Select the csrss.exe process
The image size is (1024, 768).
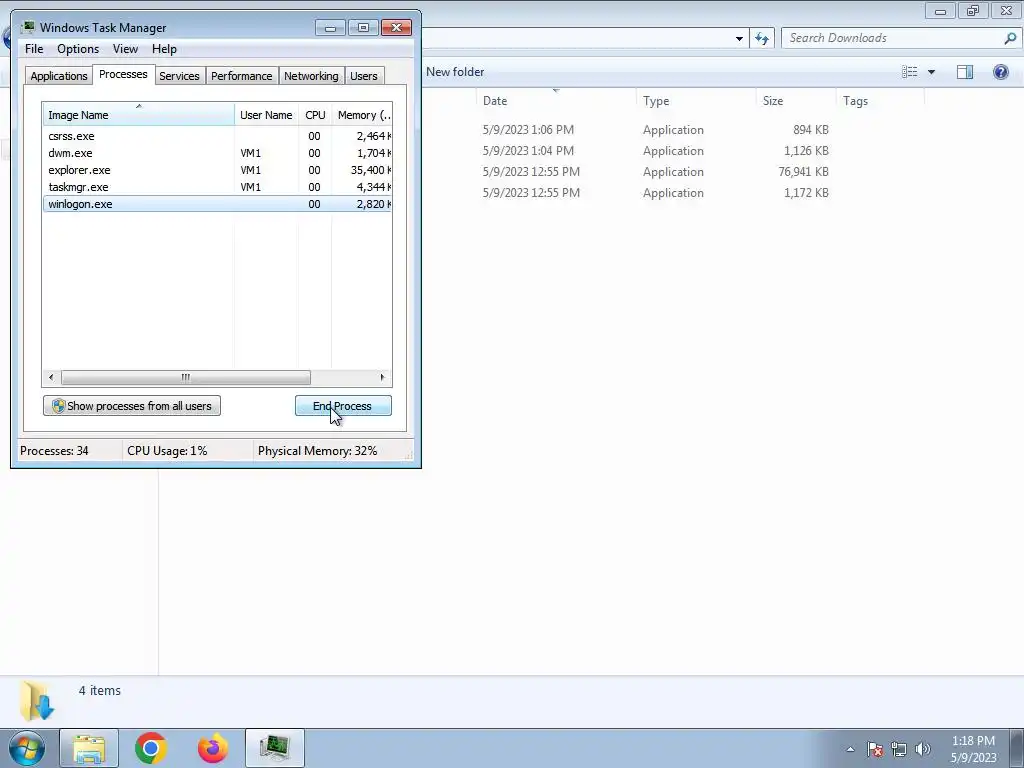217,136
